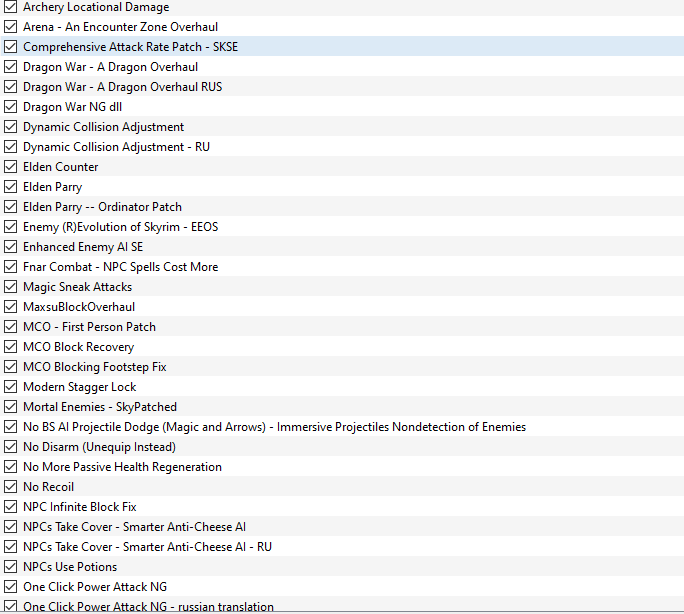
Task: Toggle Magic Sneak Attacks checkbox
Action: coord(10,287)
